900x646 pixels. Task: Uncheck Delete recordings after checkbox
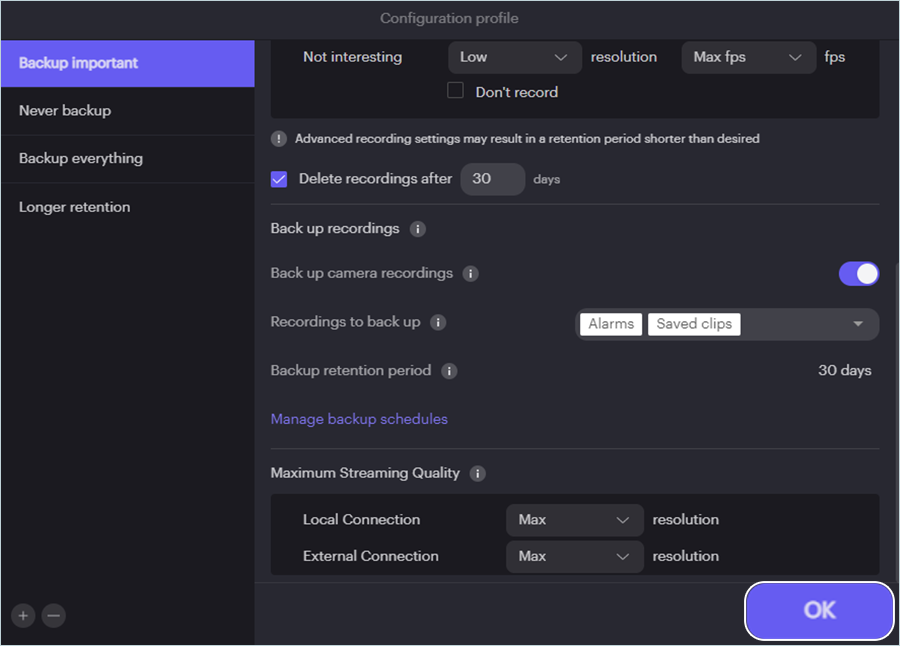(279, 179)
